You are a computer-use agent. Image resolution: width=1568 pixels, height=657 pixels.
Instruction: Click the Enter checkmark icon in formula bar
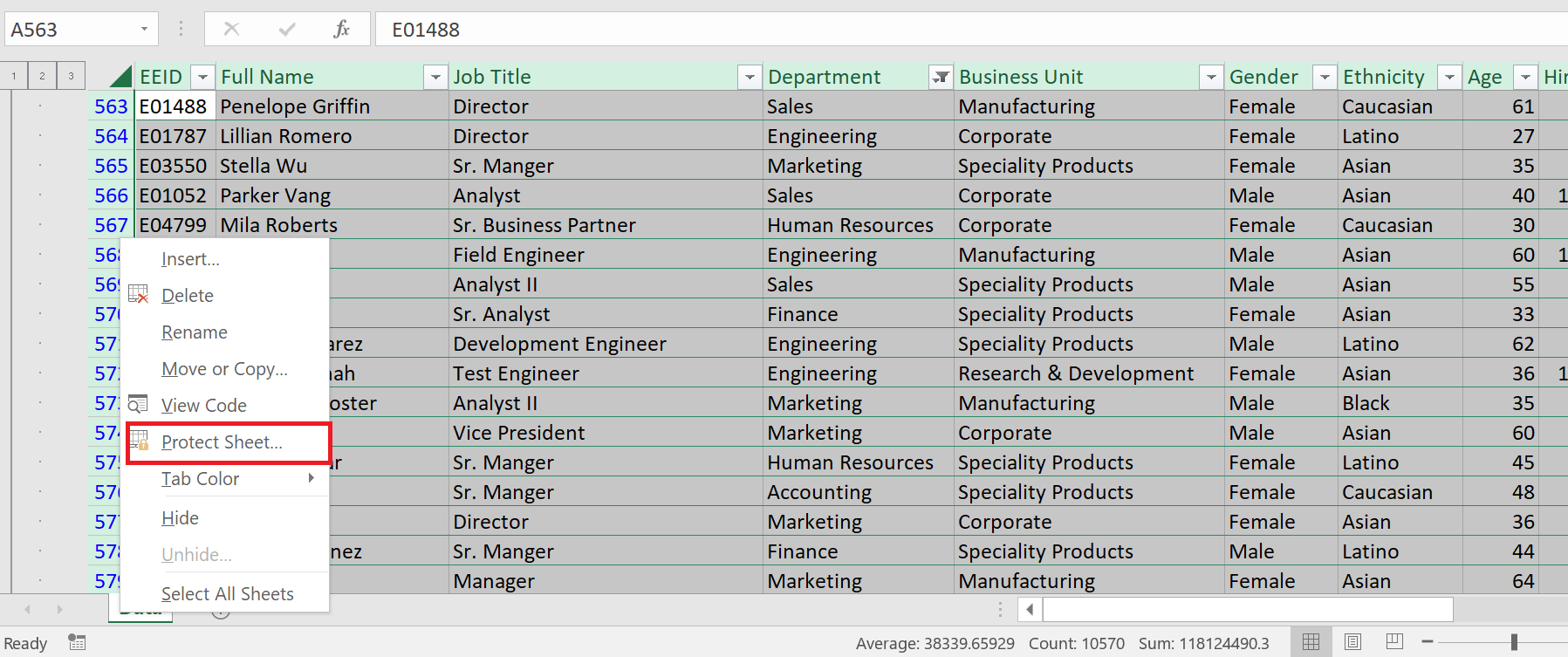coord(286,30)
